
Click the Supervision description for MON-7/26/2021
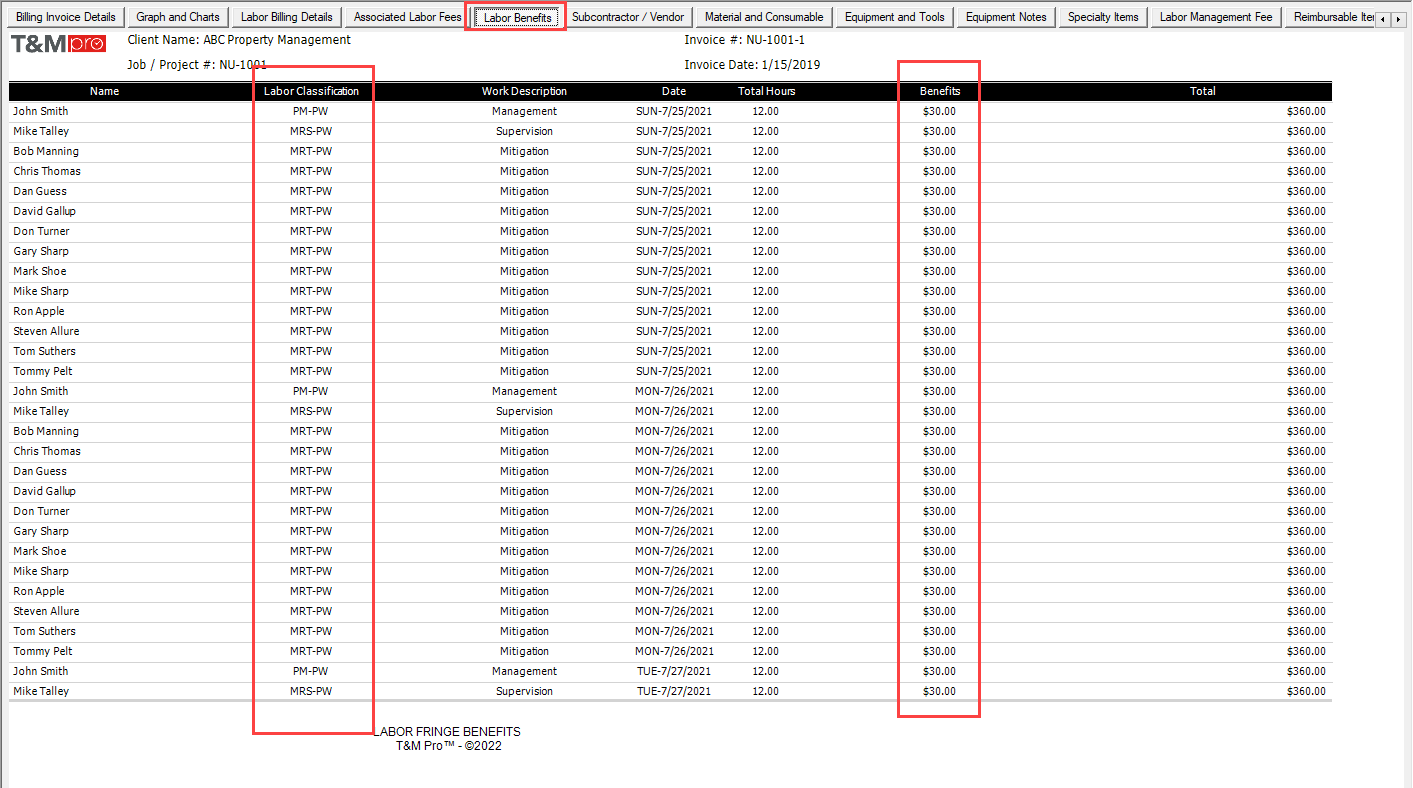coord(524,411)
